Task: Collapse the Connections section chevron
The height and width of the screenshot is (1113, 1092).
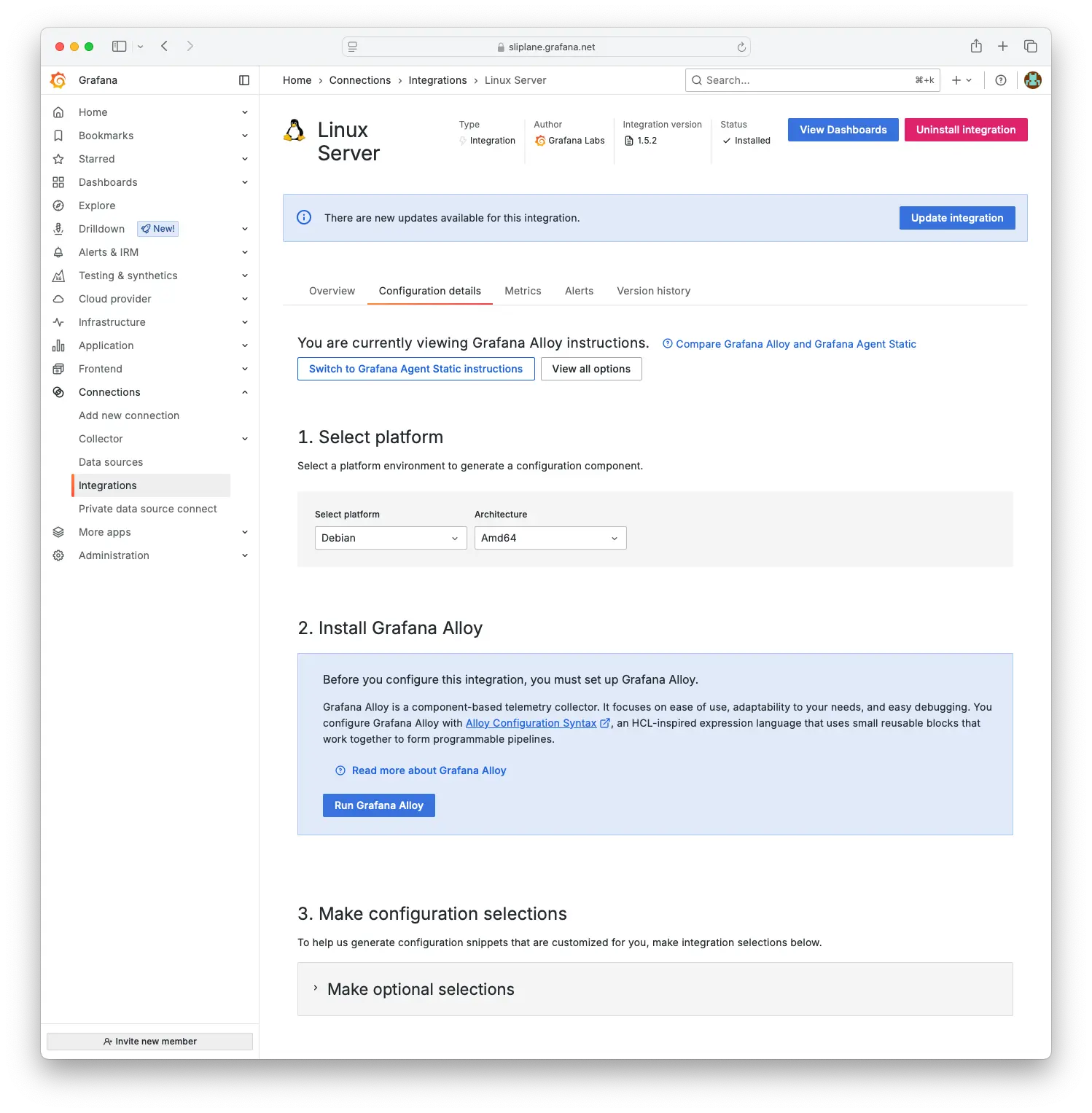Action: [x=245, y=392]
